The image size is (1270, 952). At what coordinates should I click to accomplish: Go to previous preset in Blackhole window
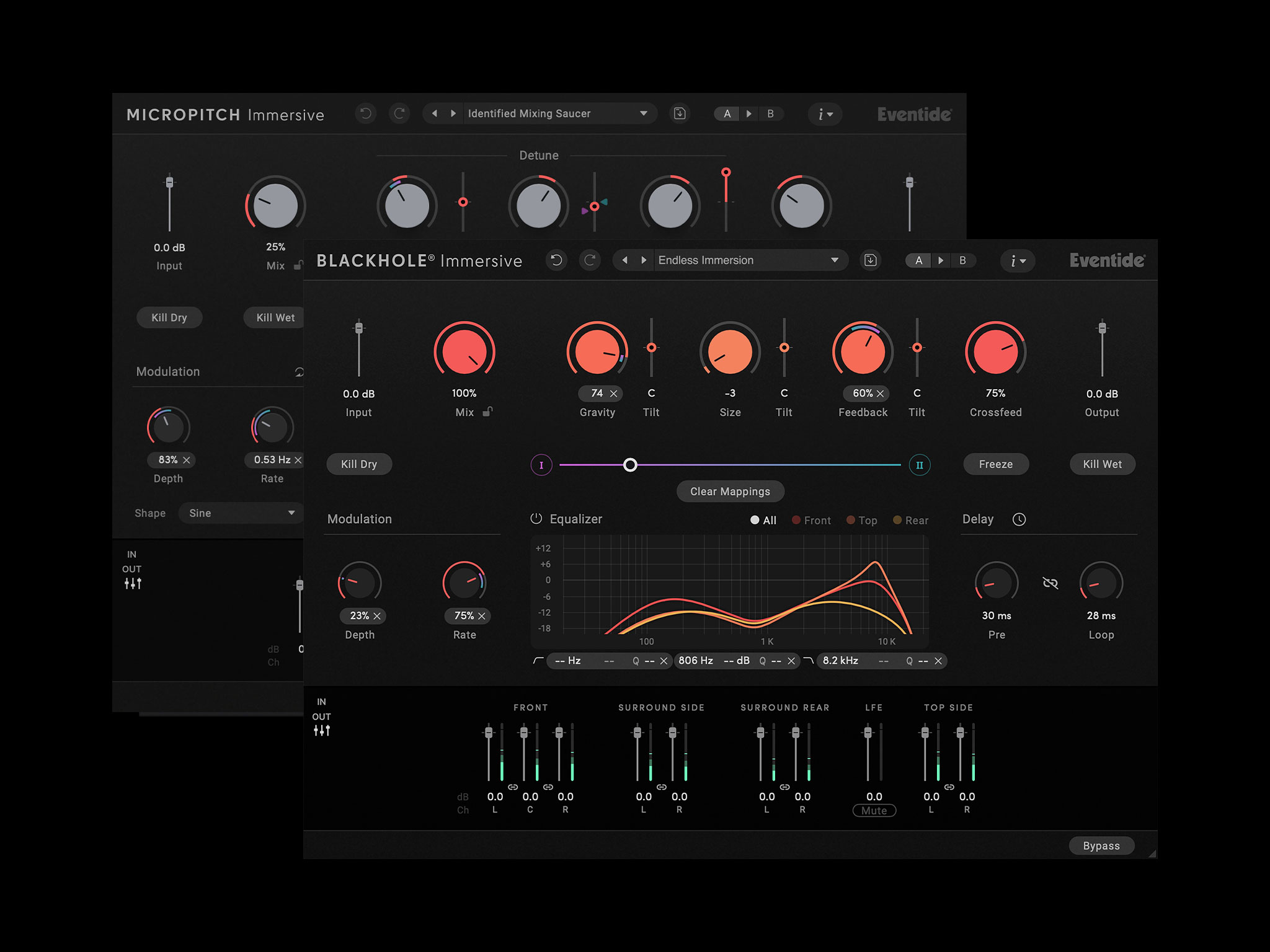coord(625,260)
